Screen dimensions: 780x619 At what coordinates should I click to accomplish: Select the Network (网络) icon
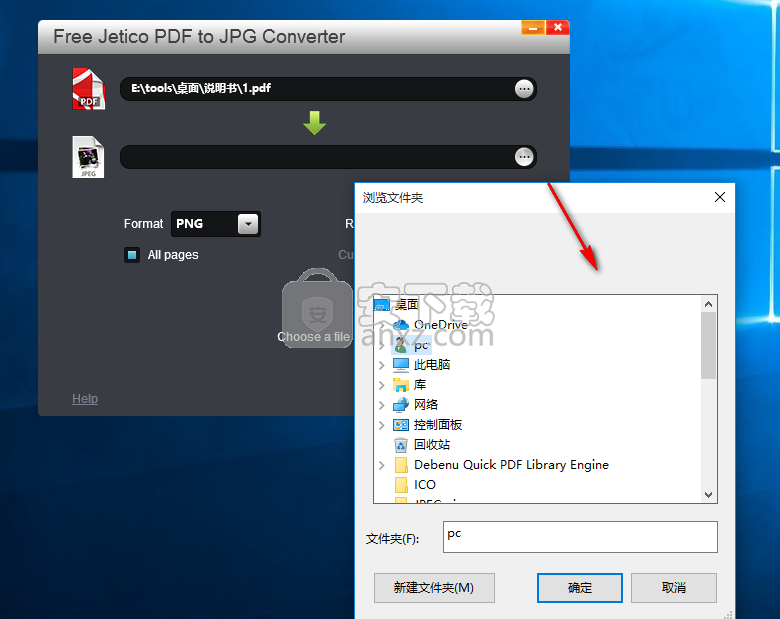[x=401, y=405]
